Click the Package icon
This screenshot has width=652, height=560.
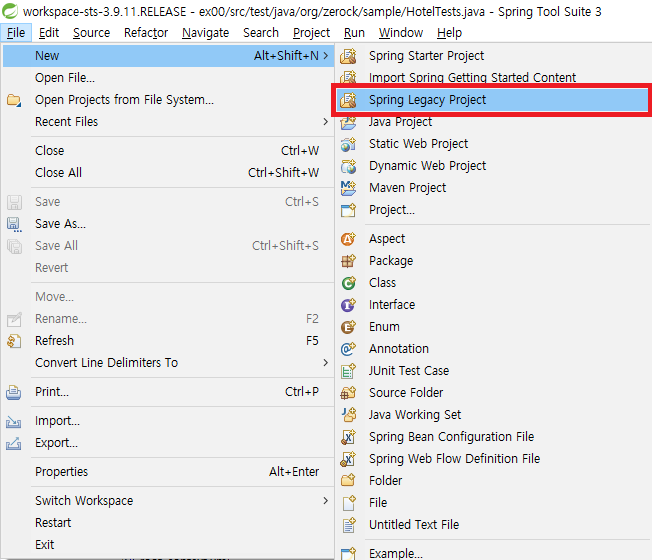(x=348, y=261)
